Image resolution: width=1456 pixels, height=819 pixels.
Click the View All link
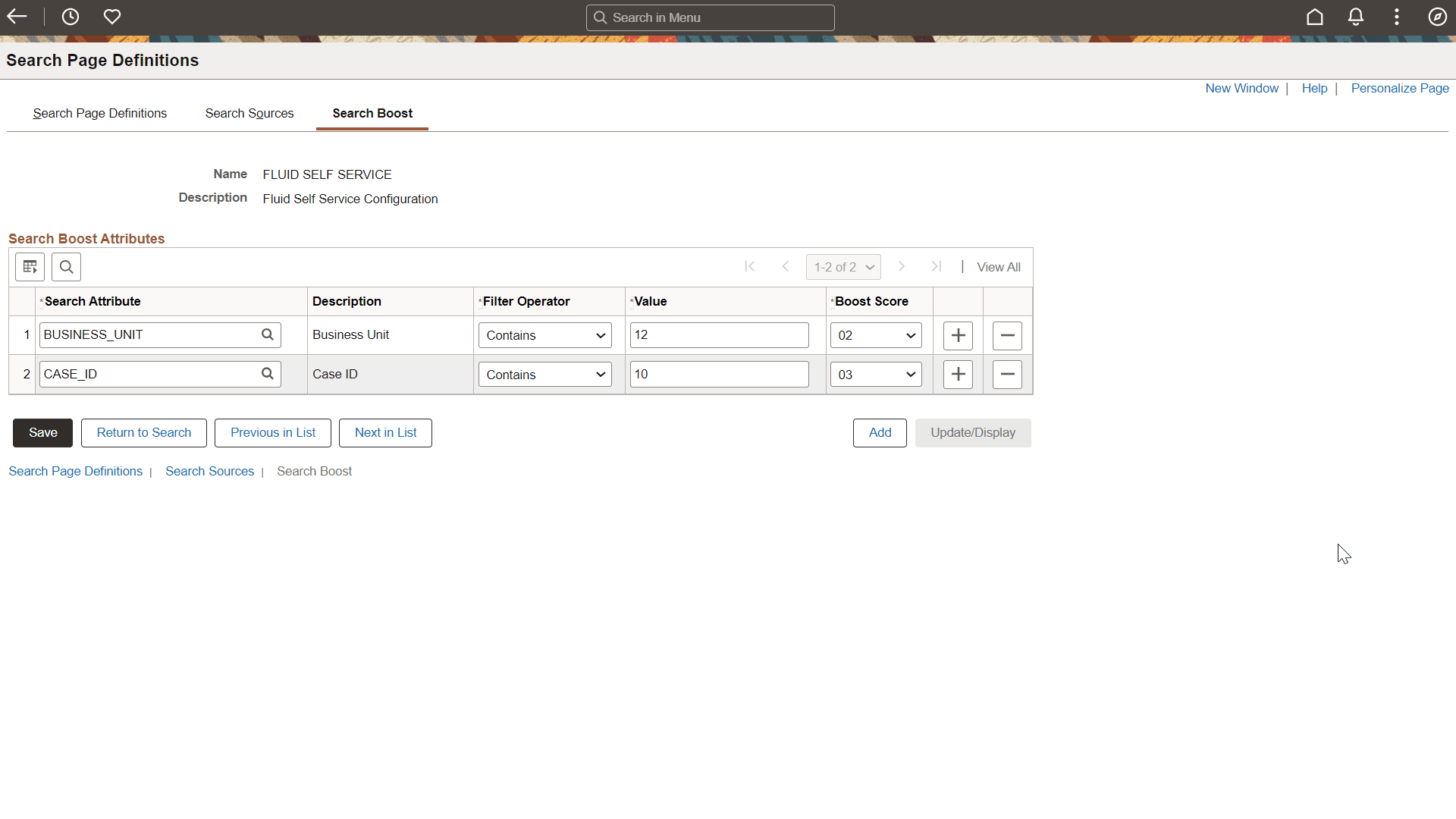pyautogui.click(x=998, y=267)
